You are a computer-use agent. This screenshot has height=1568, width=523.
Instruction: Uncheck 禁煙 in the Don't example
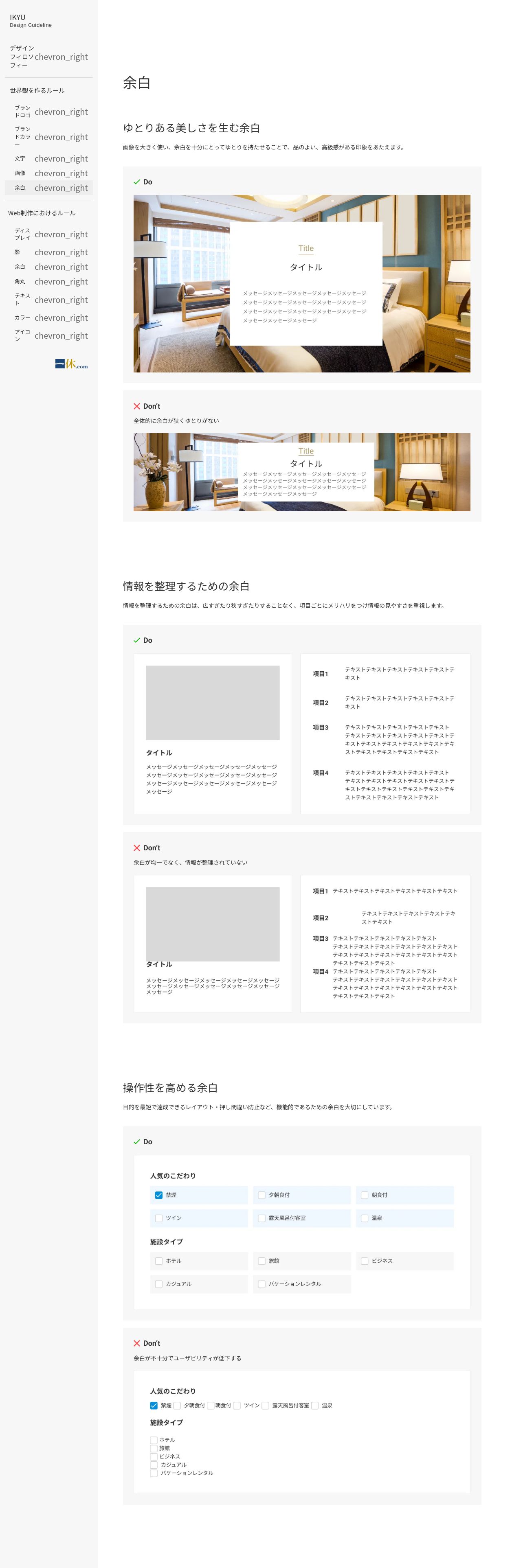[154, 1406]
